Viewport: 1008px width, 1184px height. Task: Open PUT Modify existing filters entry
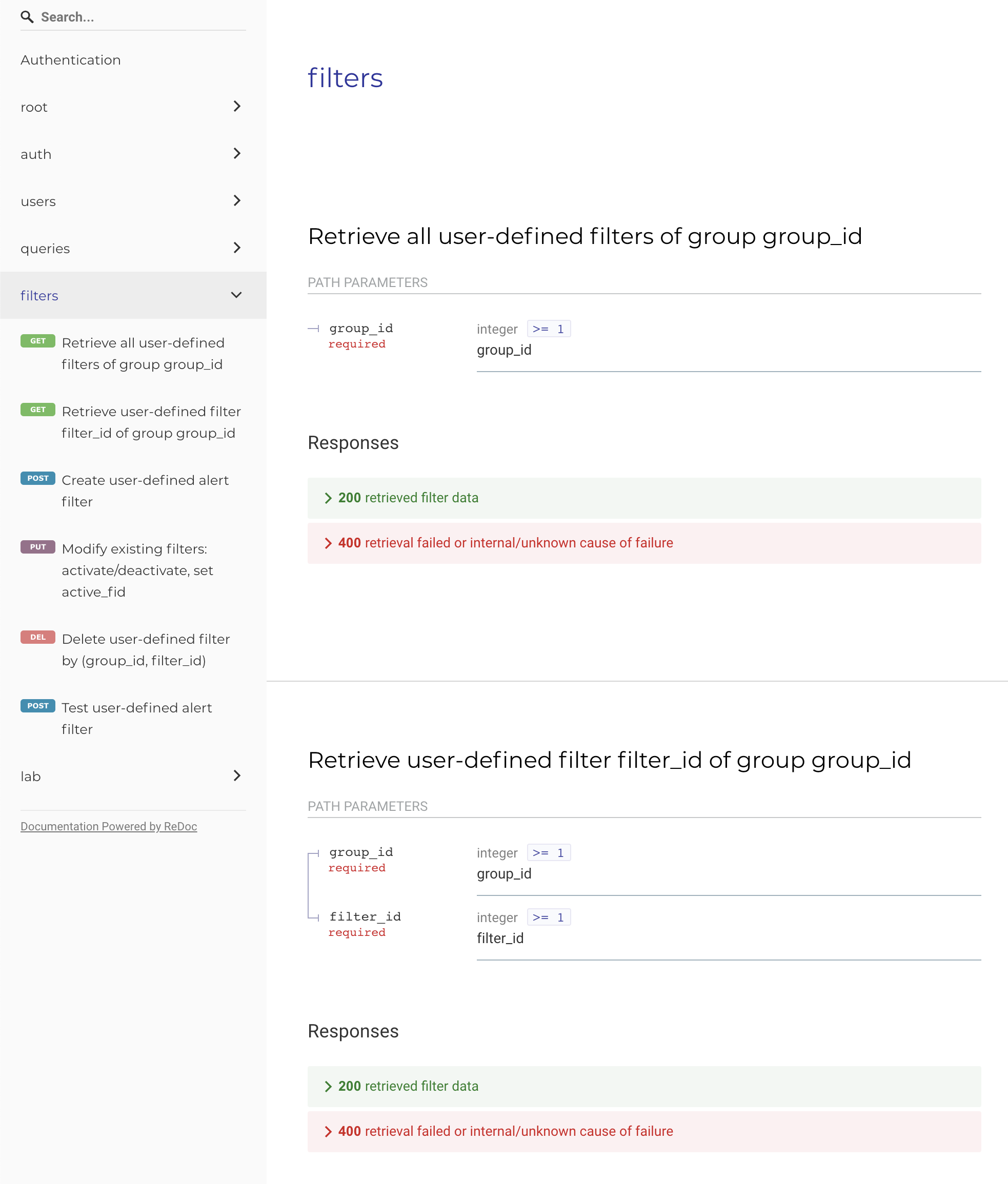point(133,570)
